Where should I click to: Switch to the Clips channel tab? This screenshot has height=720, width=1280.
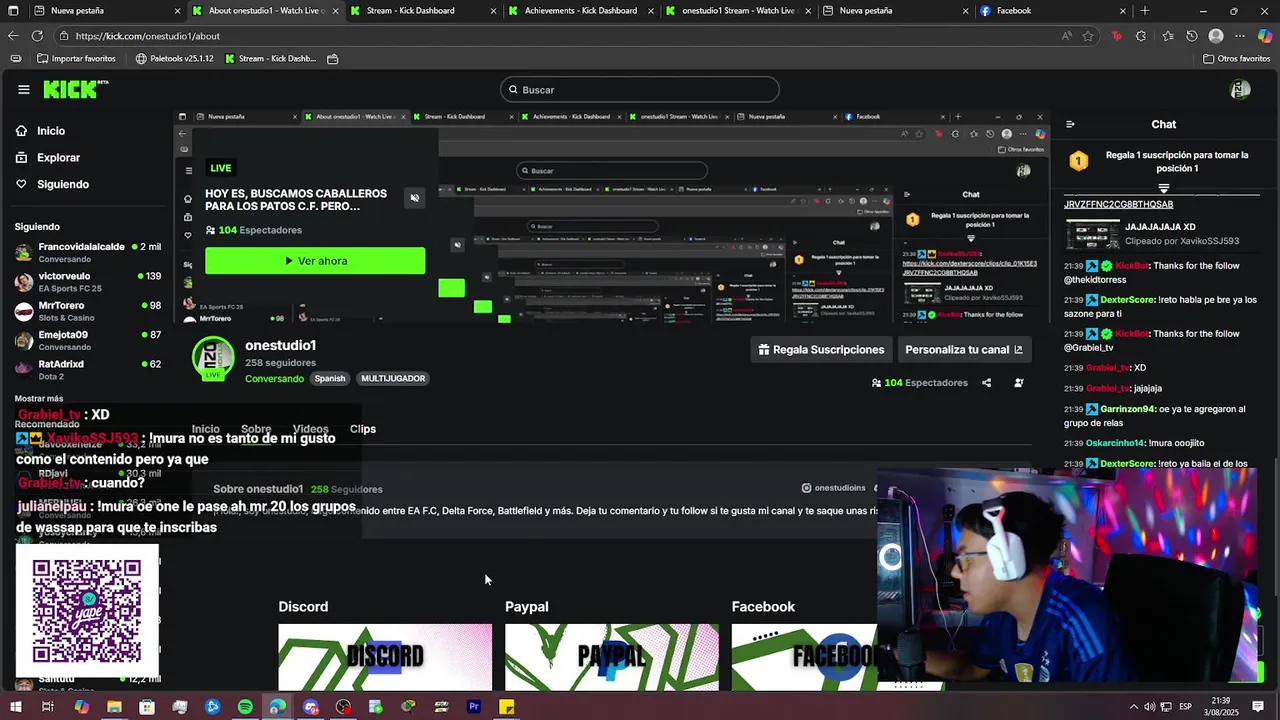pos(363,429)
